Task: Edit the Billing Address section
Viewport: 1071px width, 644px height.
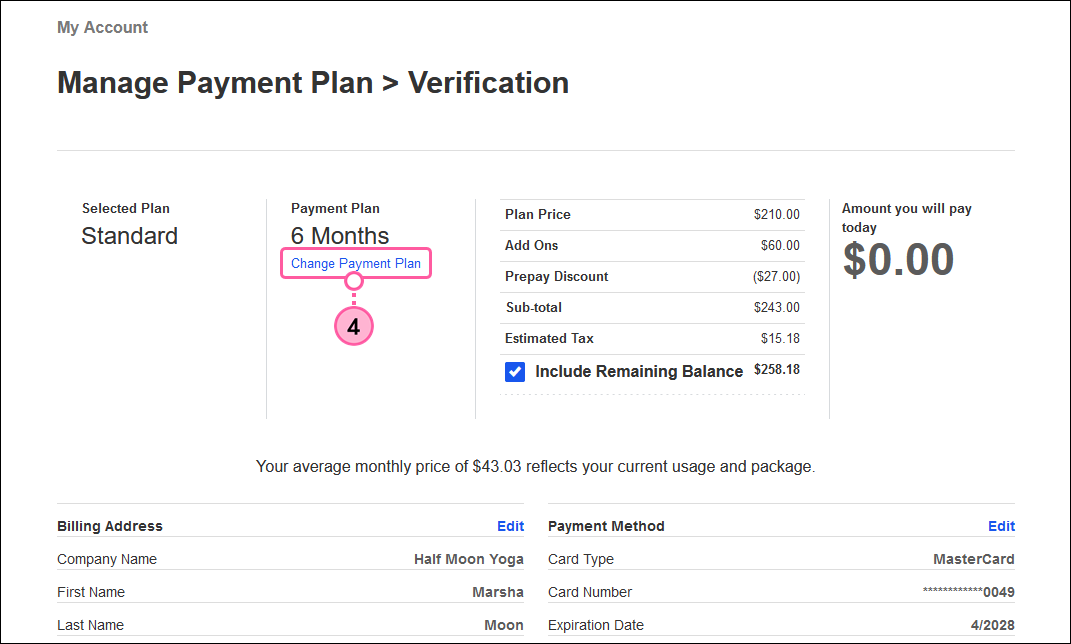Action: pos(510,526)
